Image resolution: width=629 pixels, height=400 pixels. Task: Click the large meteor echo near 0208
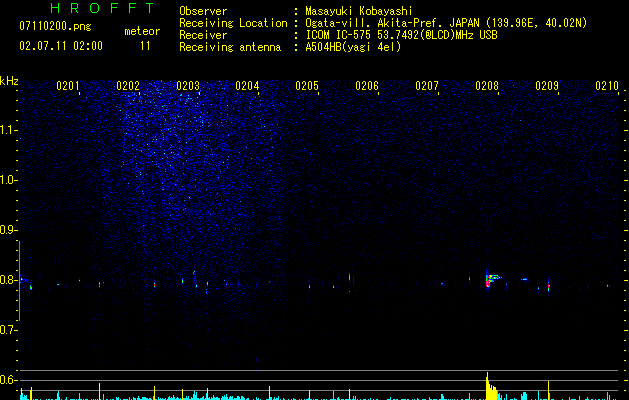[x=491, y=280]
